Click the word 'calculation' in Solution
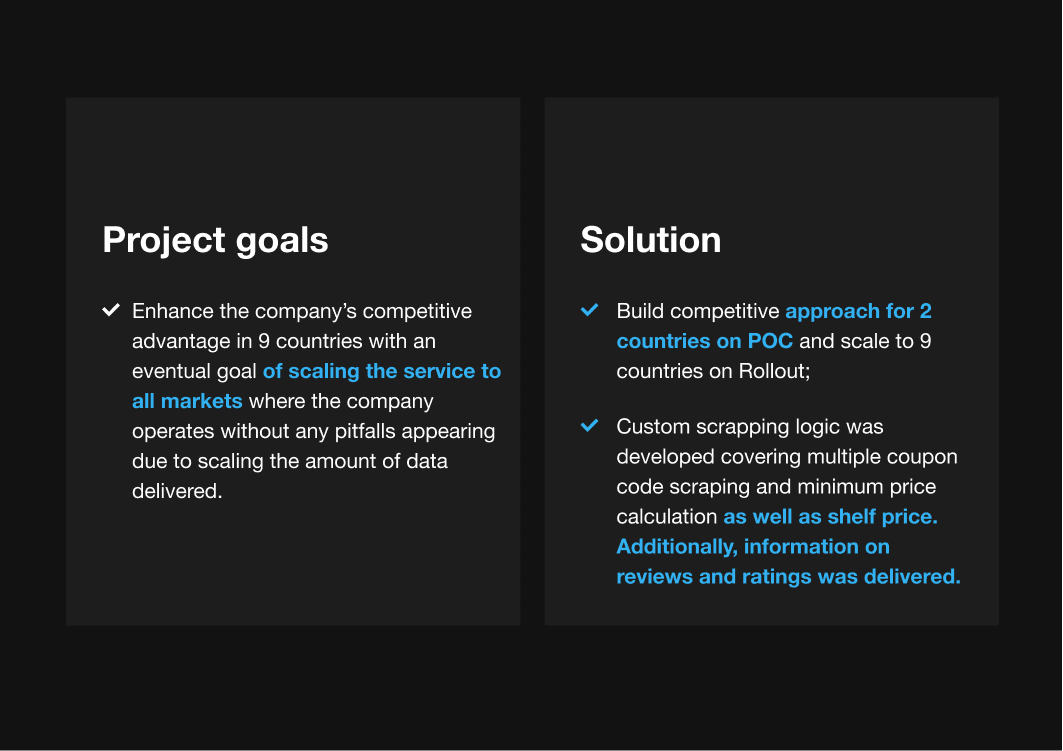Screen dimensions: 1063x751 (x=666, y=517)
